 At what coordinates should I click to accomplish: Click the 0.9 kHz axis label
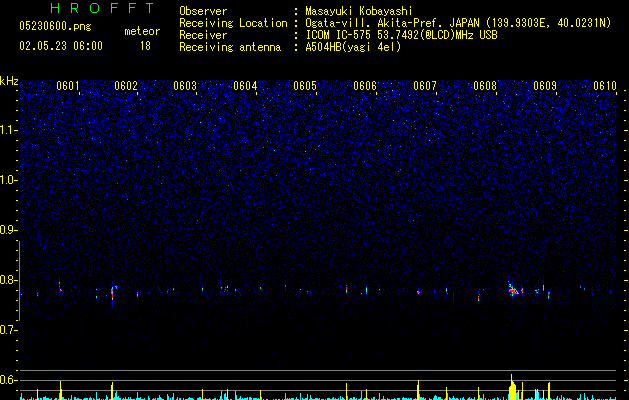(x=8, y=230)
